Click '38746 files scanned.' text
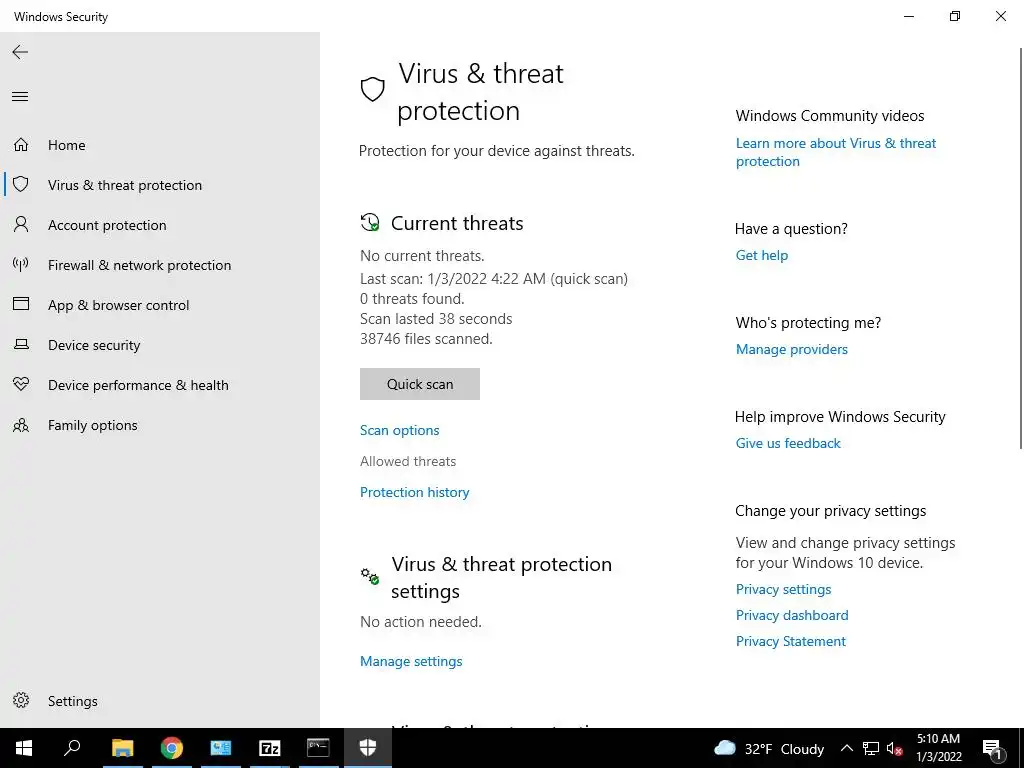1024x768 pixels. tap(426, 339)
